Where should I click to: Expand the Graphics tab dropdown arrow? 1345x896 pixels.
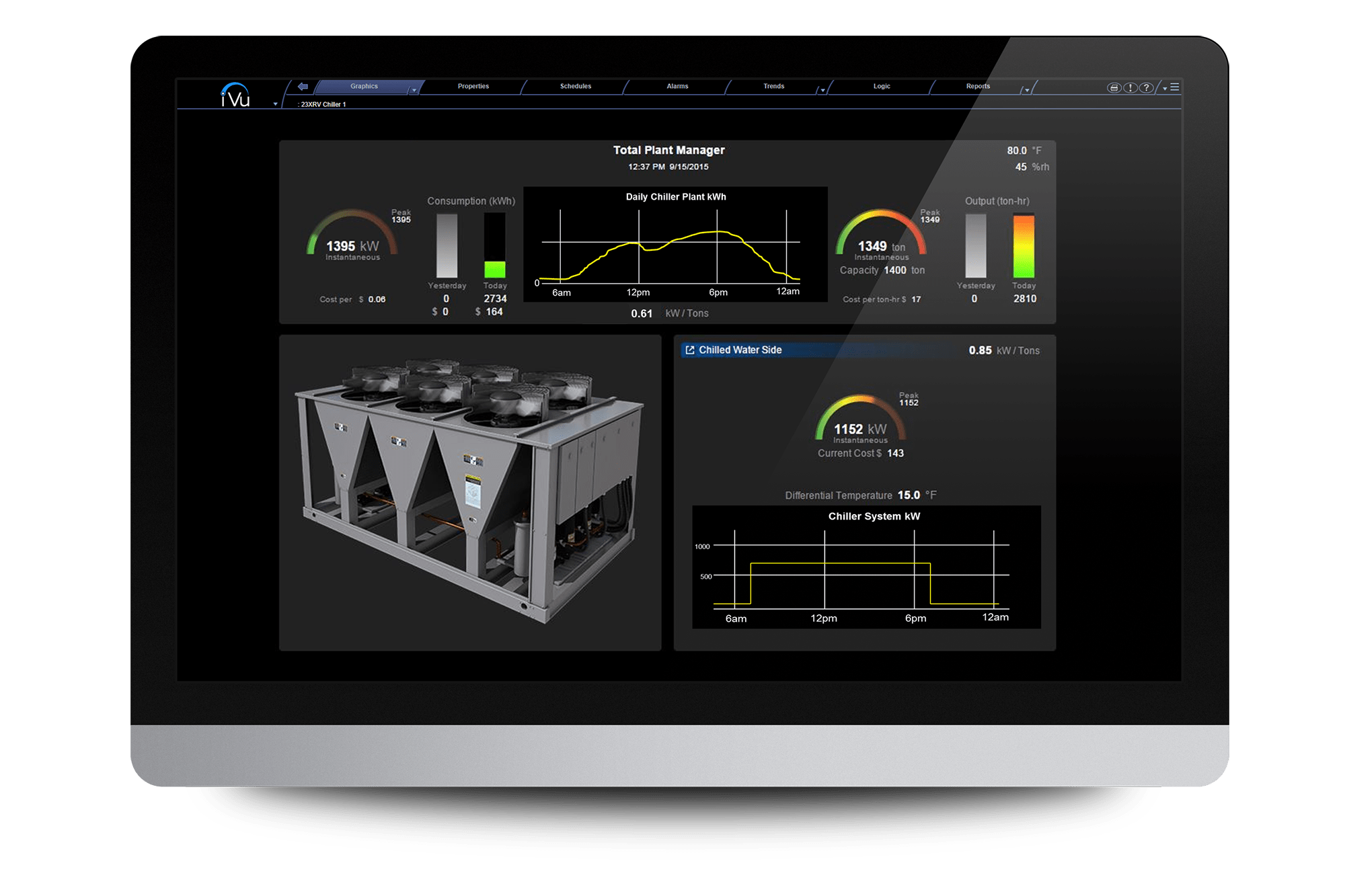click(414, 90)
